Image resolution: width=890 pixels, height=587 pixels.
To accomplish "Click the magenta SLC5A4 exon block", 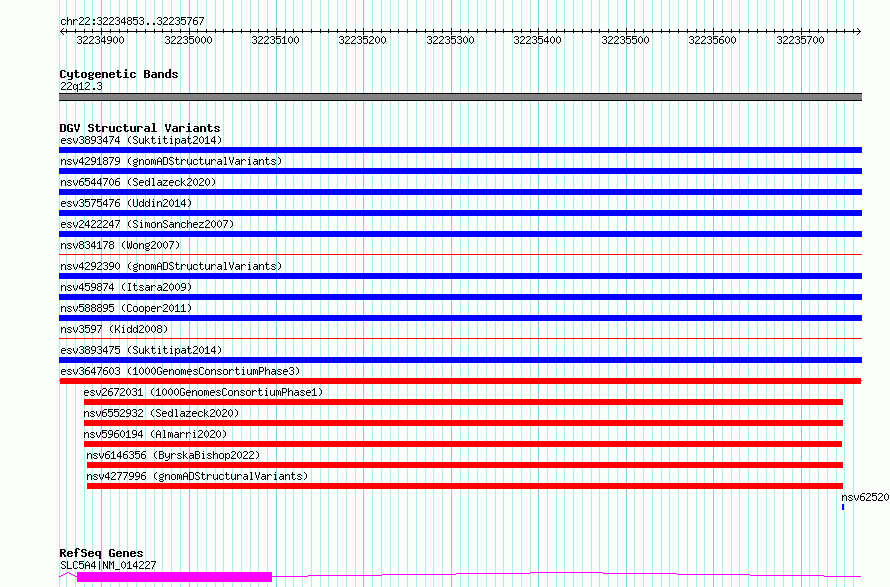I will coord(174,577).
